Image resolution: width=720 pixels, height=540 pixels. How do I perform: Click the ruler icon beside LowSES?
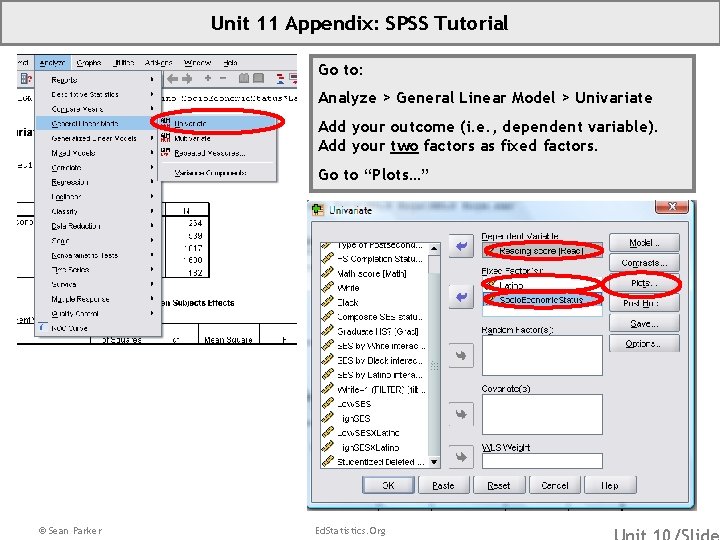pyautogui.click(x=327, y=404)
